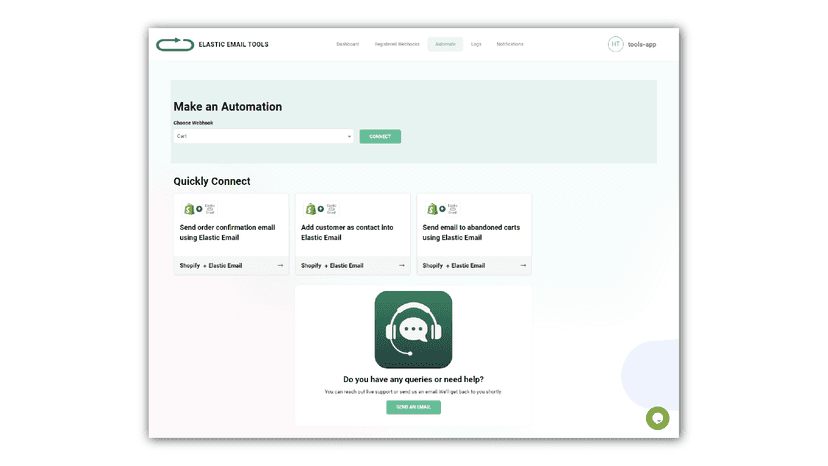Switch to the Logs tab

(x=476, y=44)
